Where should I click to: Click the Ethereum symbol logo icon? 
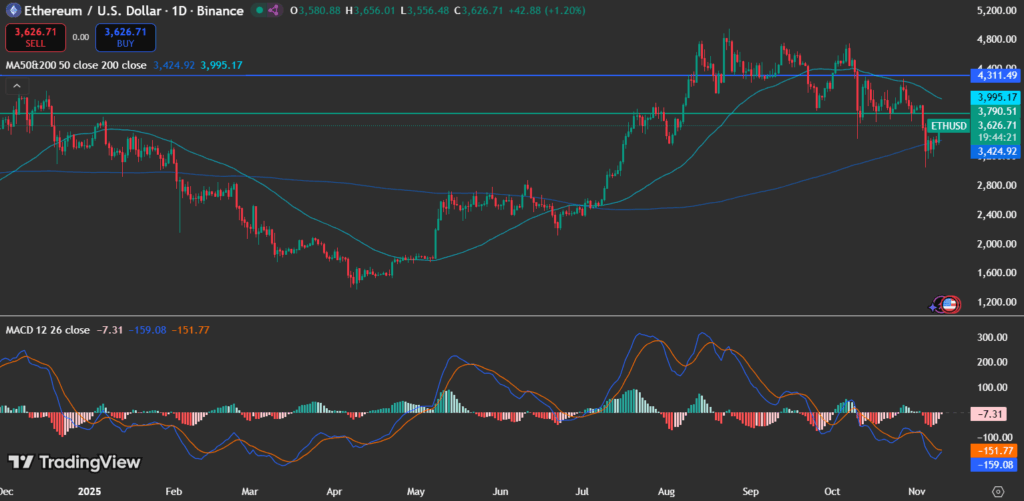[x=15, y=10]
